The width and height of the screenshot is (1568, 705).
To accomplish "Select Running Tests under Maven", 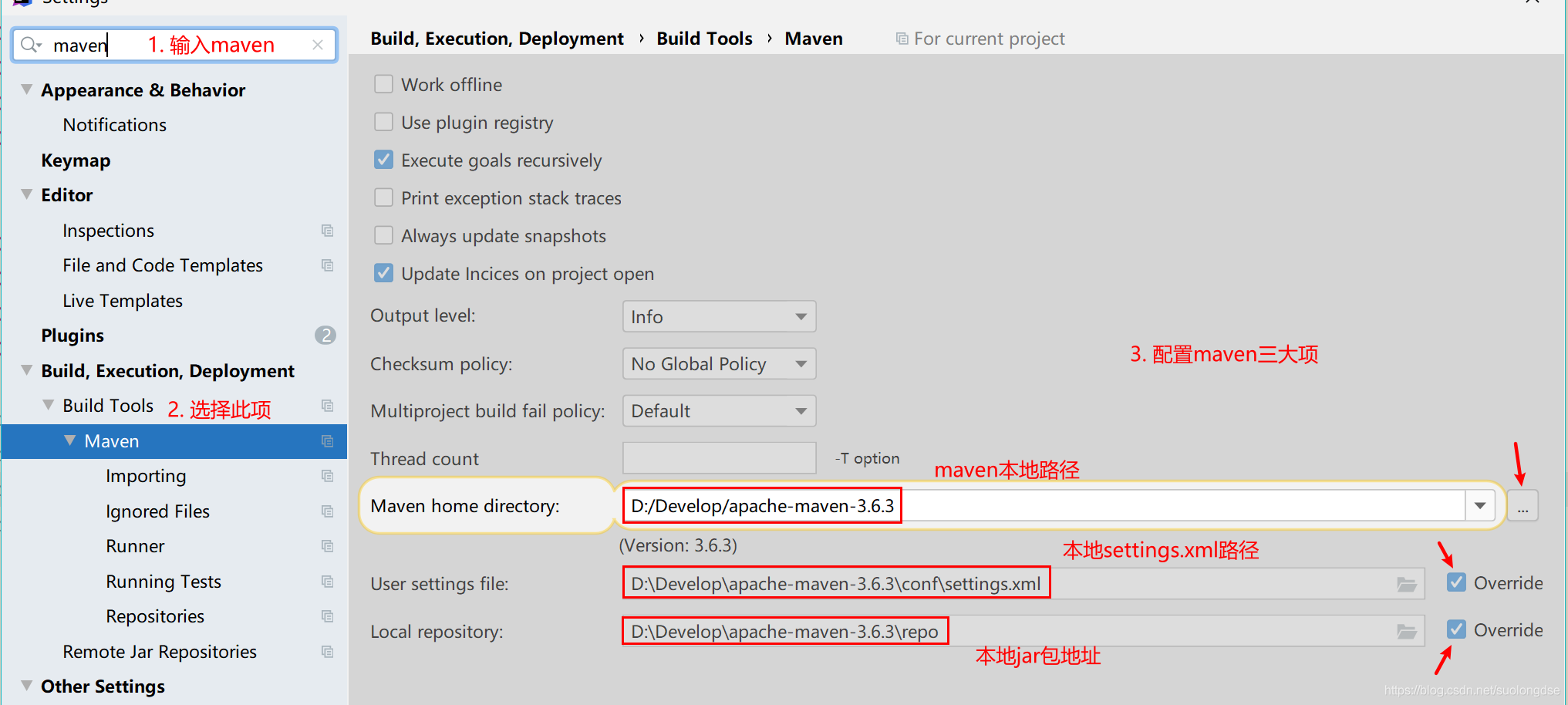I will point(164,582).
